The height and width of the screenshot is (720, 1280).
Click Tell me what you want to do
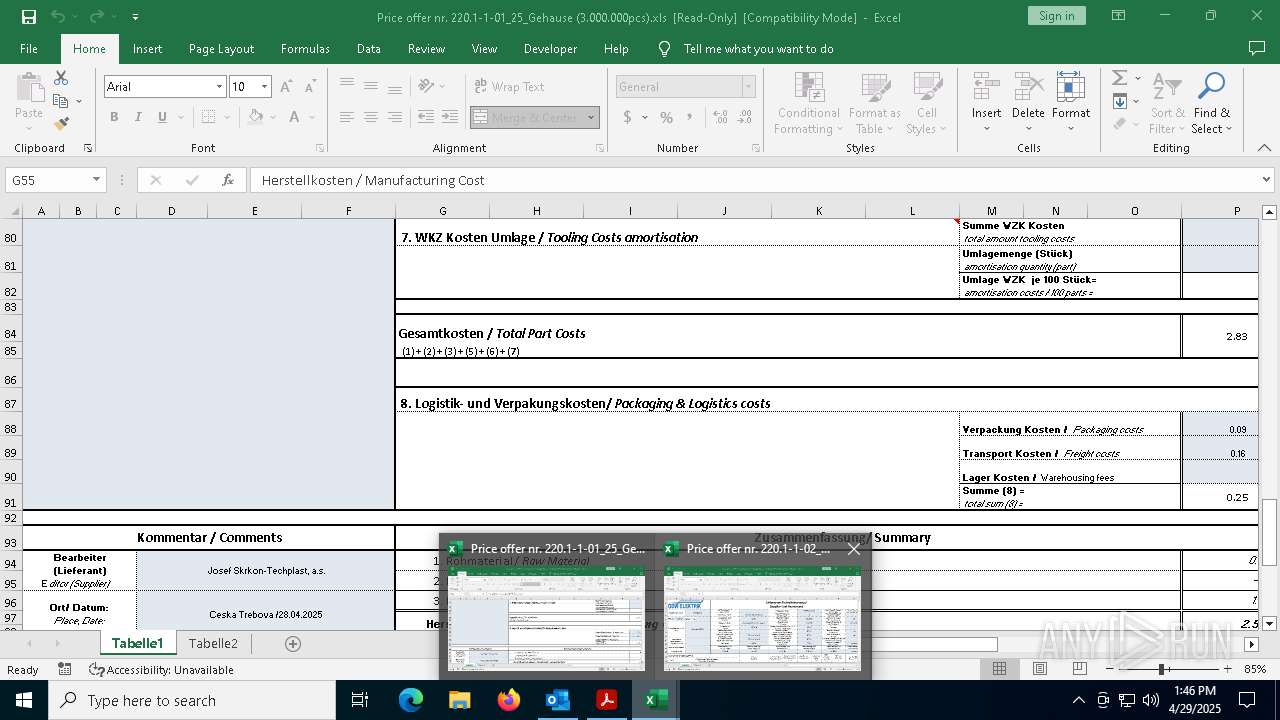tap(758, 49)
